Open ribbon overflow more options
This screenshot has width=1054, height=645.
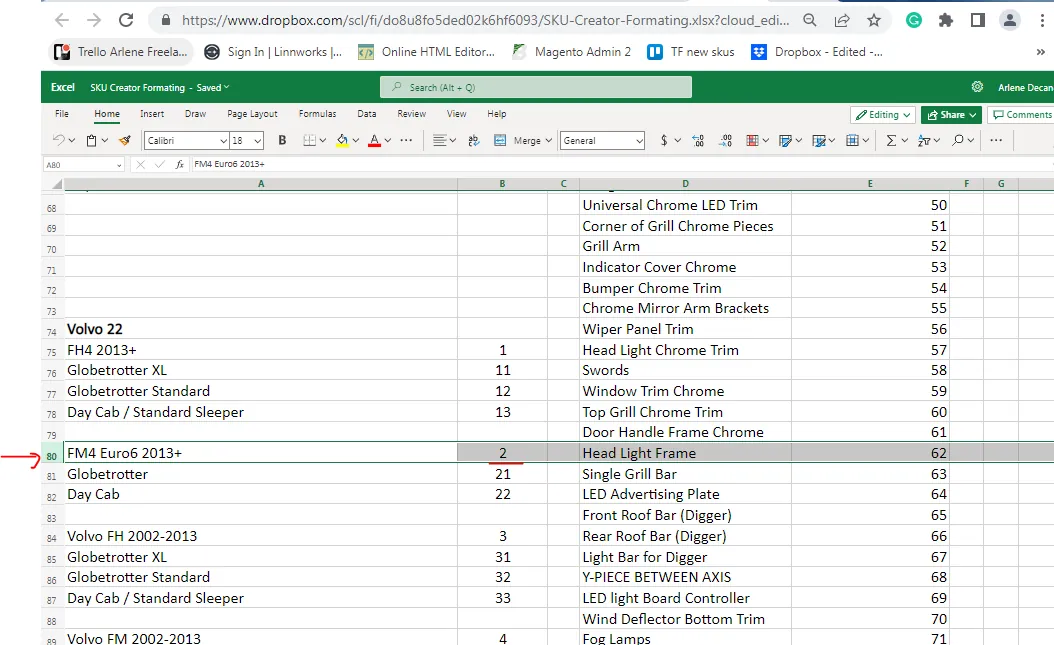coord(996,140)
